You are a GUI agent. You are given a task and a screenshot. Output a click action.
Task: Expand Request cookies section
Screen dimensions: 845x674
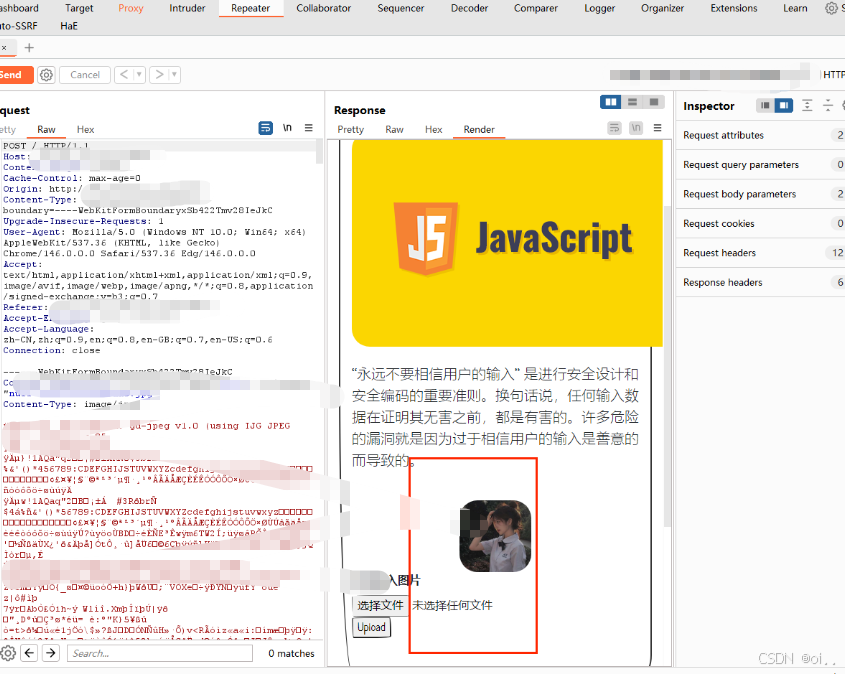coord(760,224)
